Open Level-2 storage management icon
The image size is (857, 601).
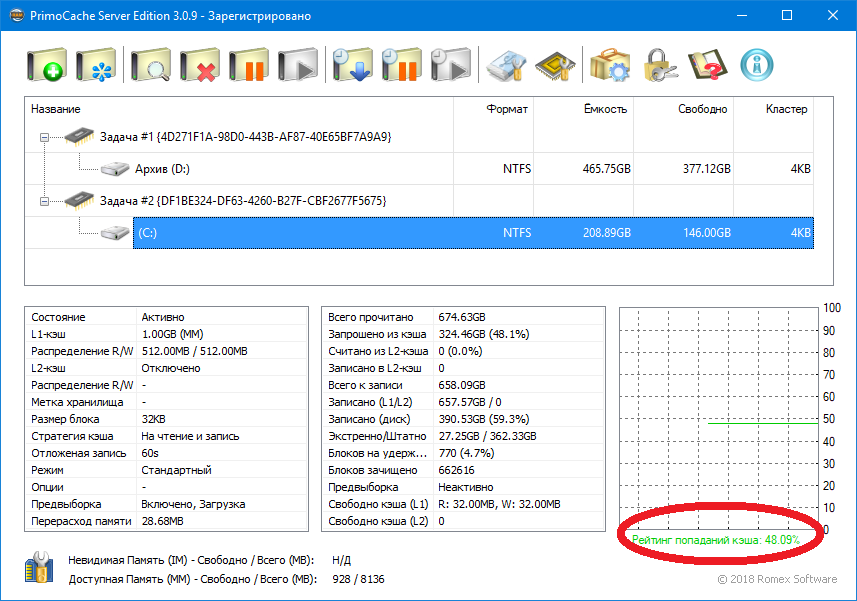click(506, 65)
